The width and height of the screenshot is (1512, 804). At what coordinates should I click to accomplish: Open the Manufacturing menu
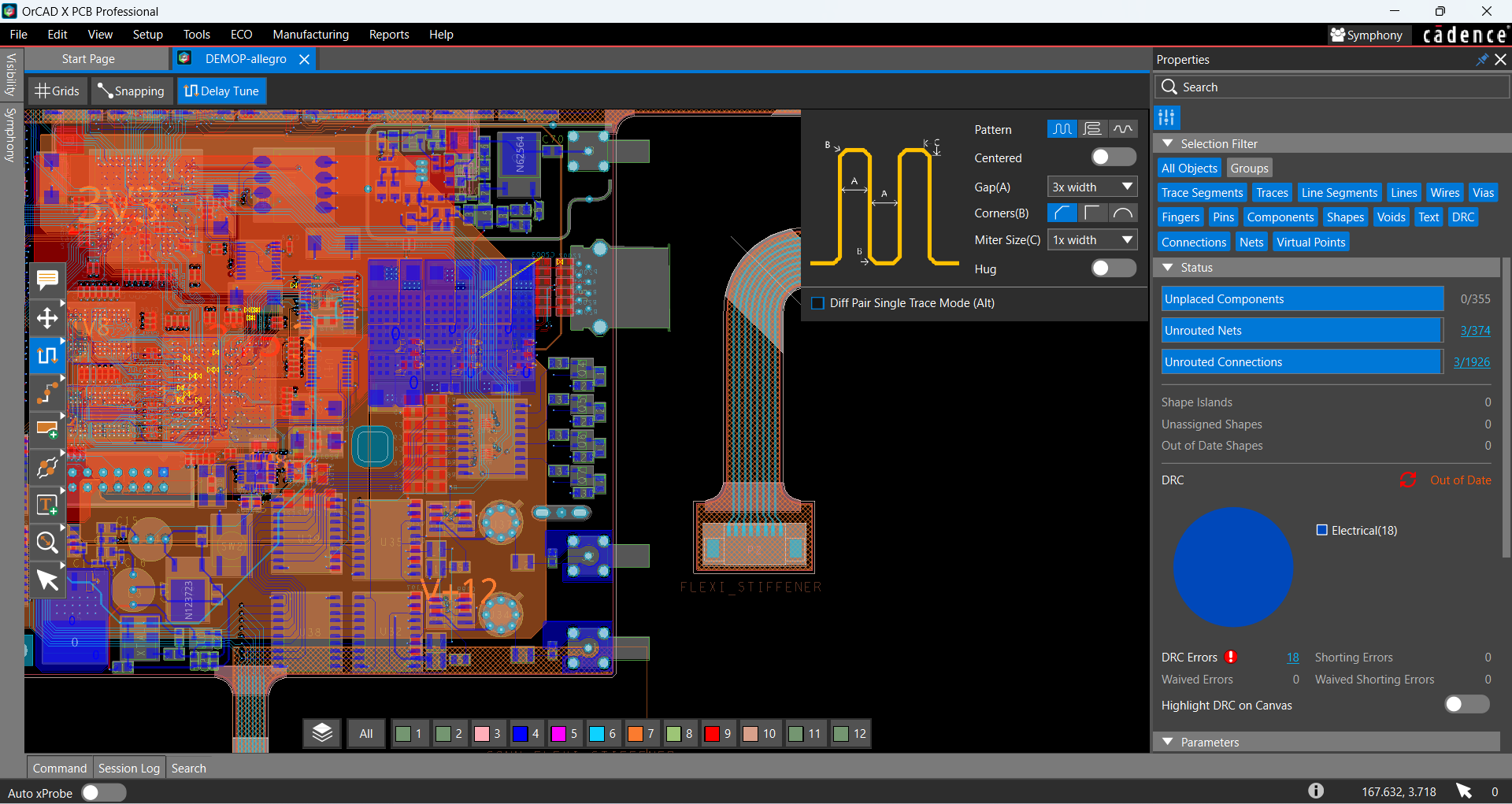310,35
